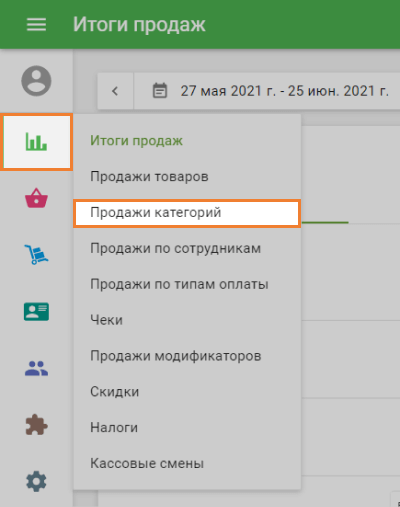Image resolution: width=400 pixels, height=507 pixels.
Task: Select Продажи товаров menu item
Action: point(187,177)
